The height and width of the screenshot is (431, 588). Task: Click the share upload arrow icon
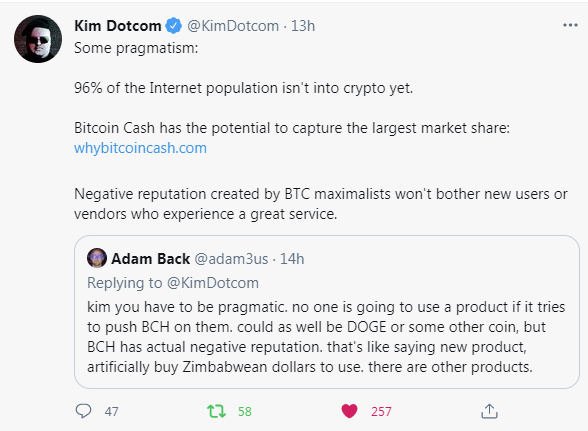[489, 411]
